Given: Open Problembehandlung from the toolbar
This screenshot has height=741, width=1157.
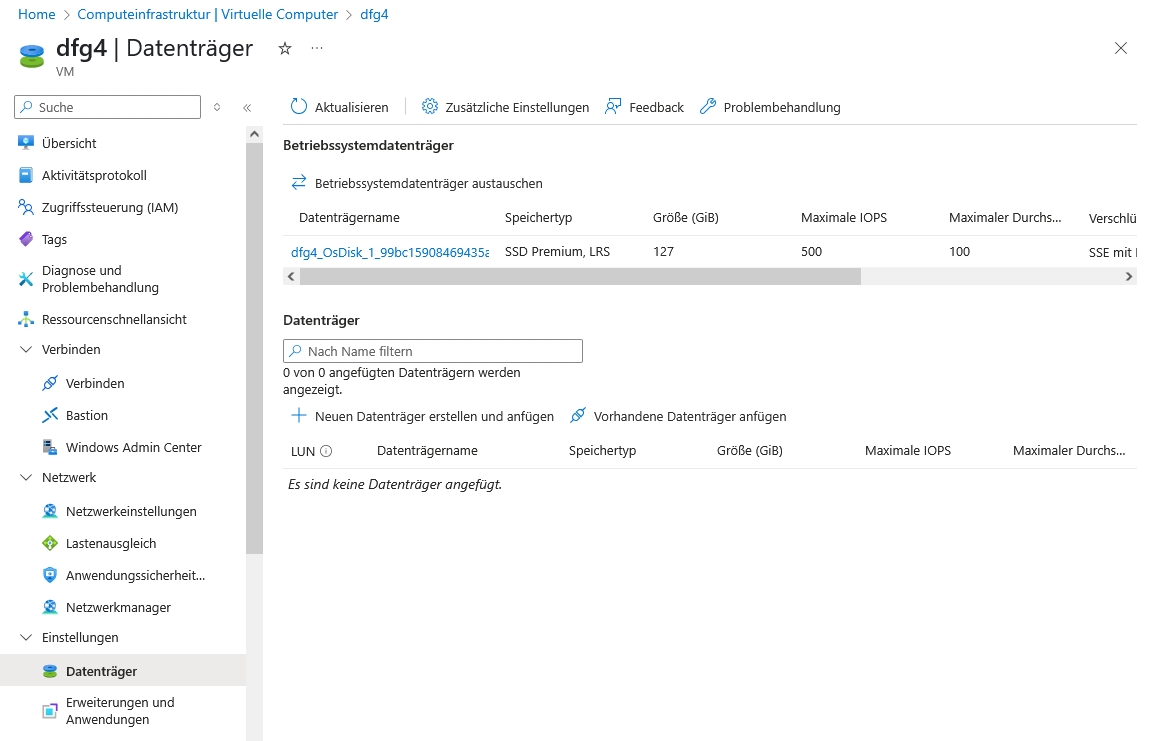Looking at the screenshot, I should coord(769,107).
